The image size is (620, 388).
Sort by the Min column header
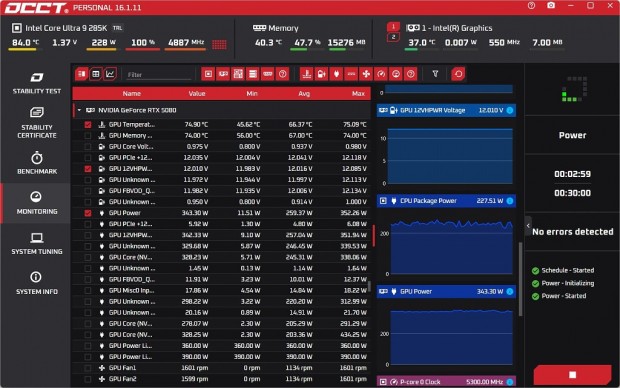(252, 94)
